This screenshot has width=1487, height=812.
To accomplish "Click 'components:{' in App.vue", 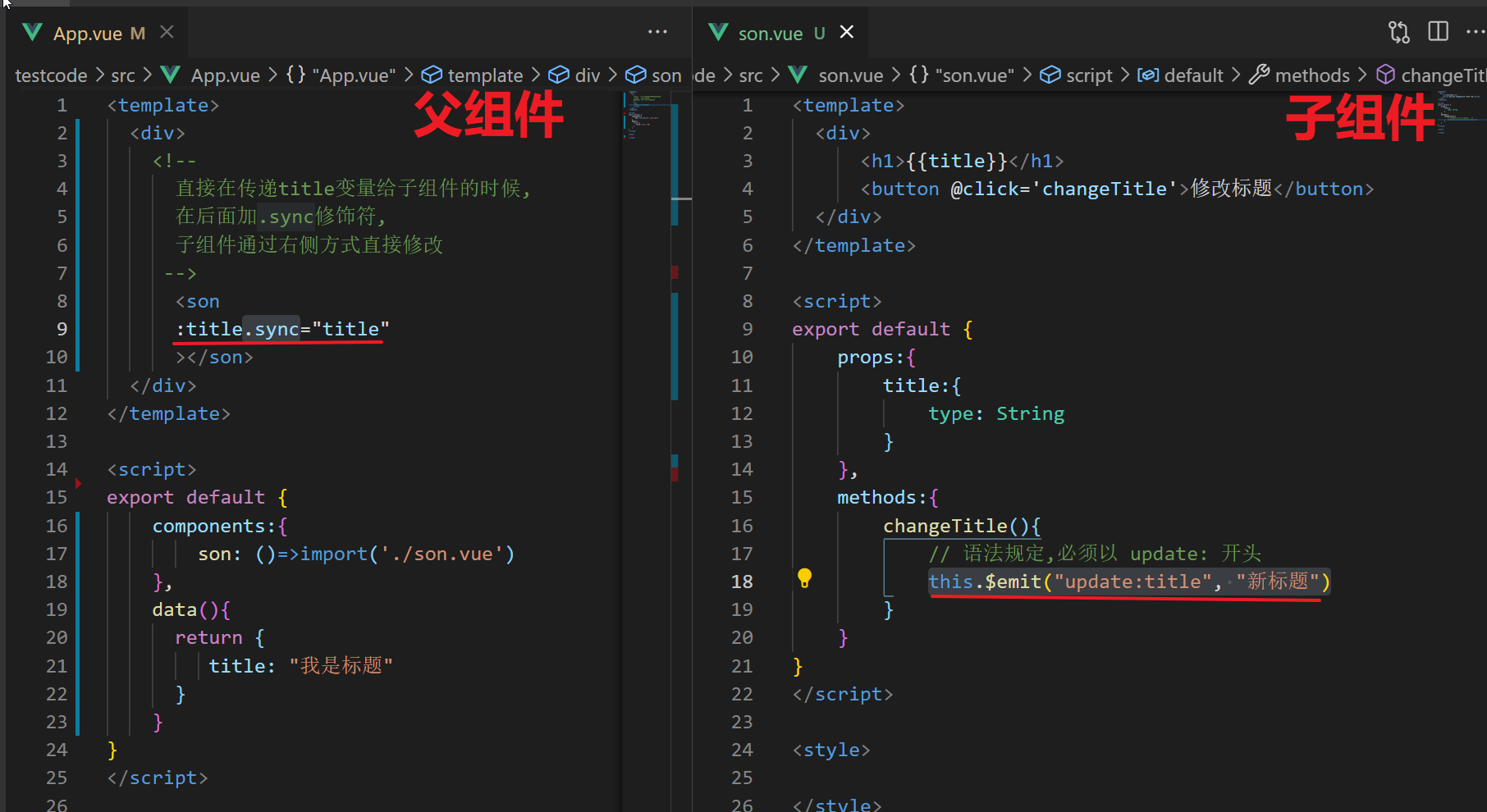I will tap(220, 526).
